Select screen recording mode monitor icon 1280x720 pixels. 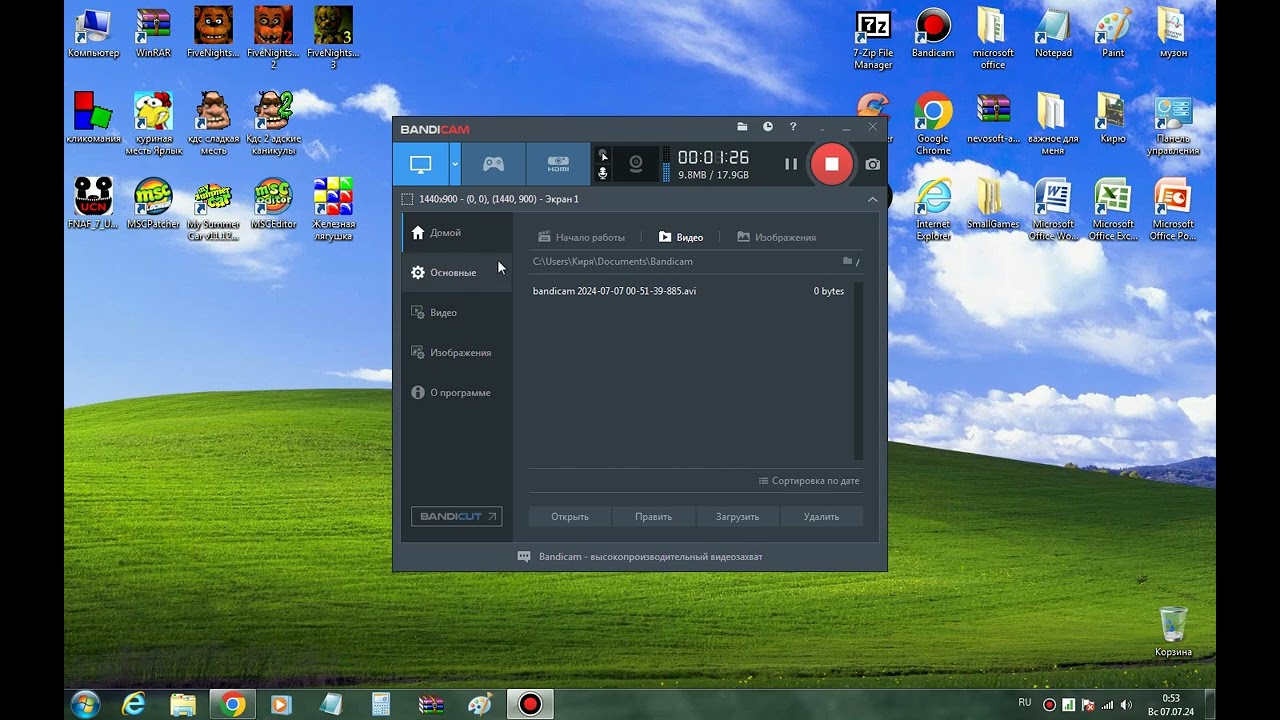point(421,164)
